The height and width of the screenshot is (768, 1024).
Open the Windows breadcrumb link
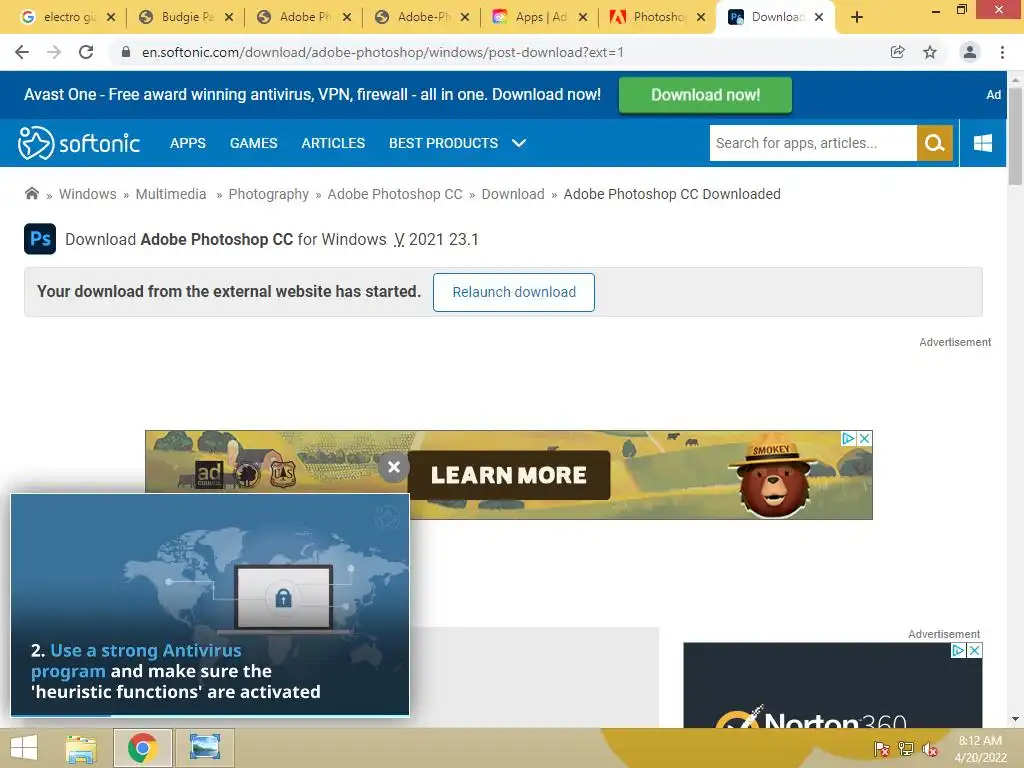point(88,194)
